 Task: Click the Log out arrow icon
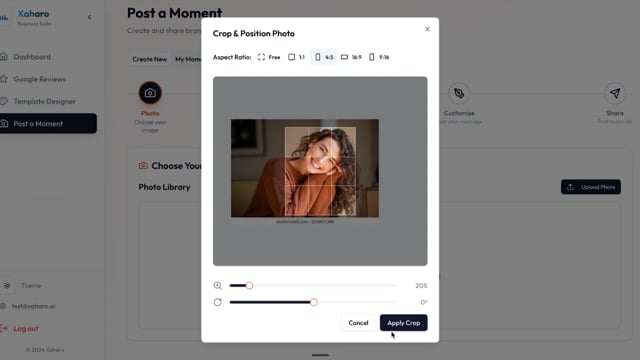[4, 328]
